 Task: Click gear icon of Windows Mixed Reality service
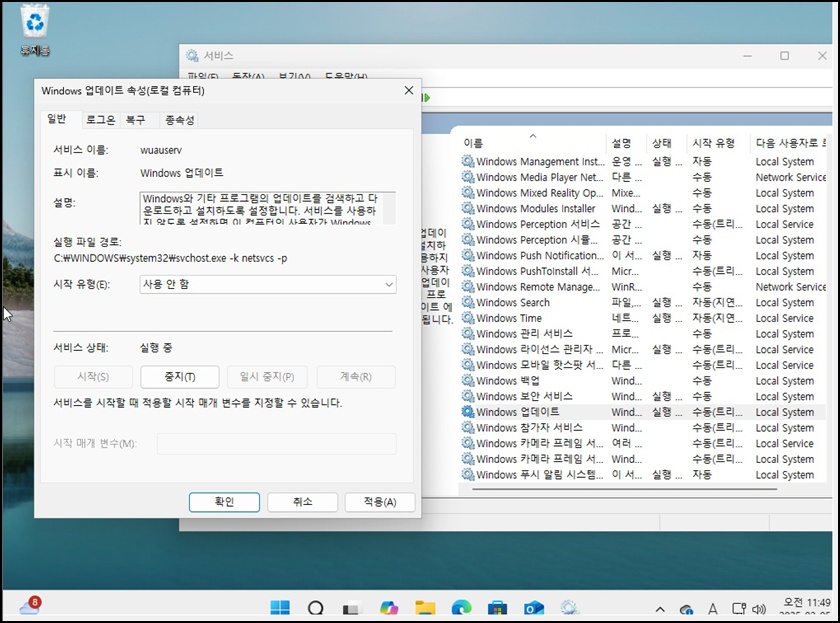click(x=468, y=192)
